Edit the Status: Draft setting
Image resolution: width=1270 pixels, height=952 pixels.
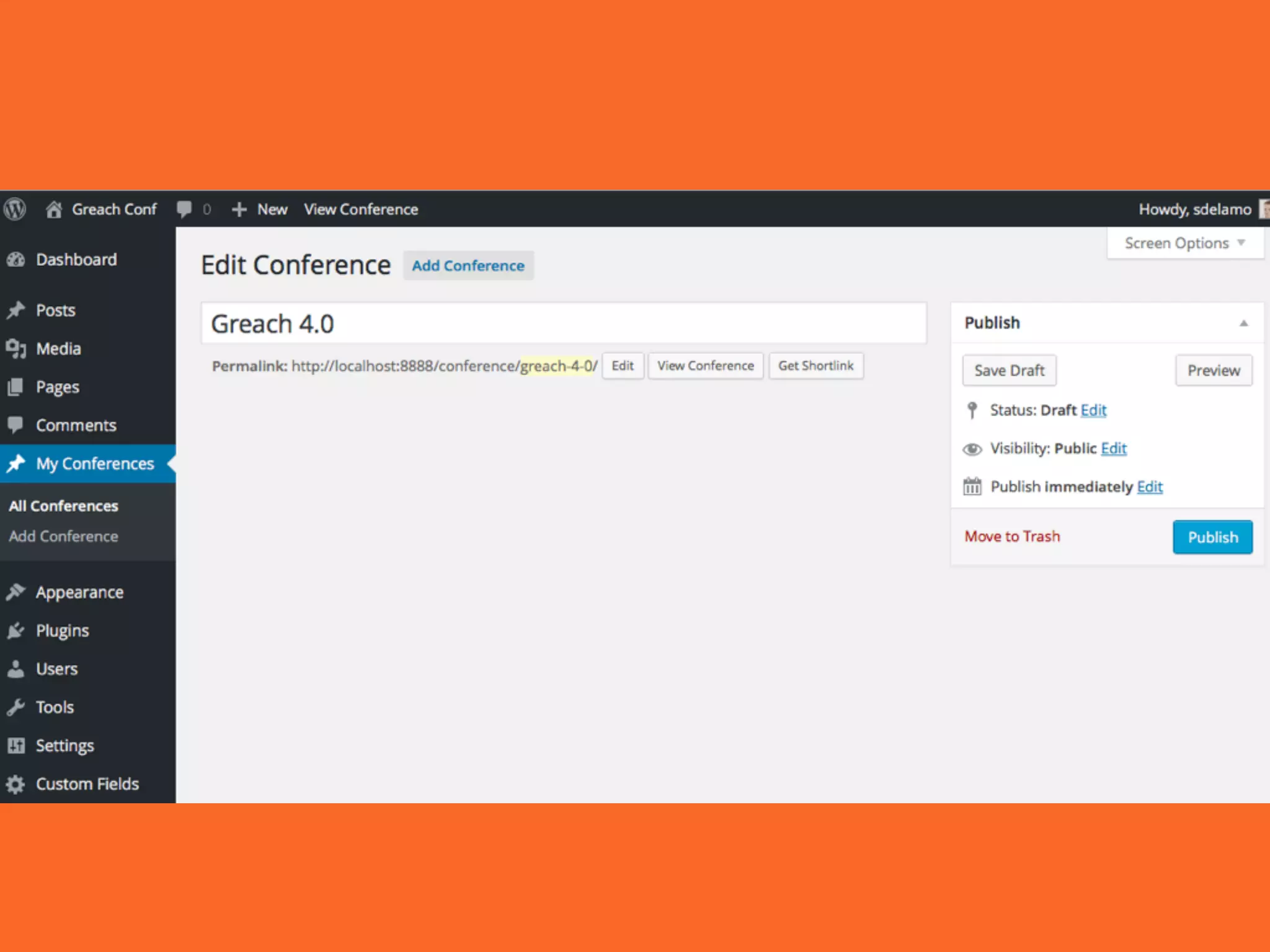[1093, 410]
